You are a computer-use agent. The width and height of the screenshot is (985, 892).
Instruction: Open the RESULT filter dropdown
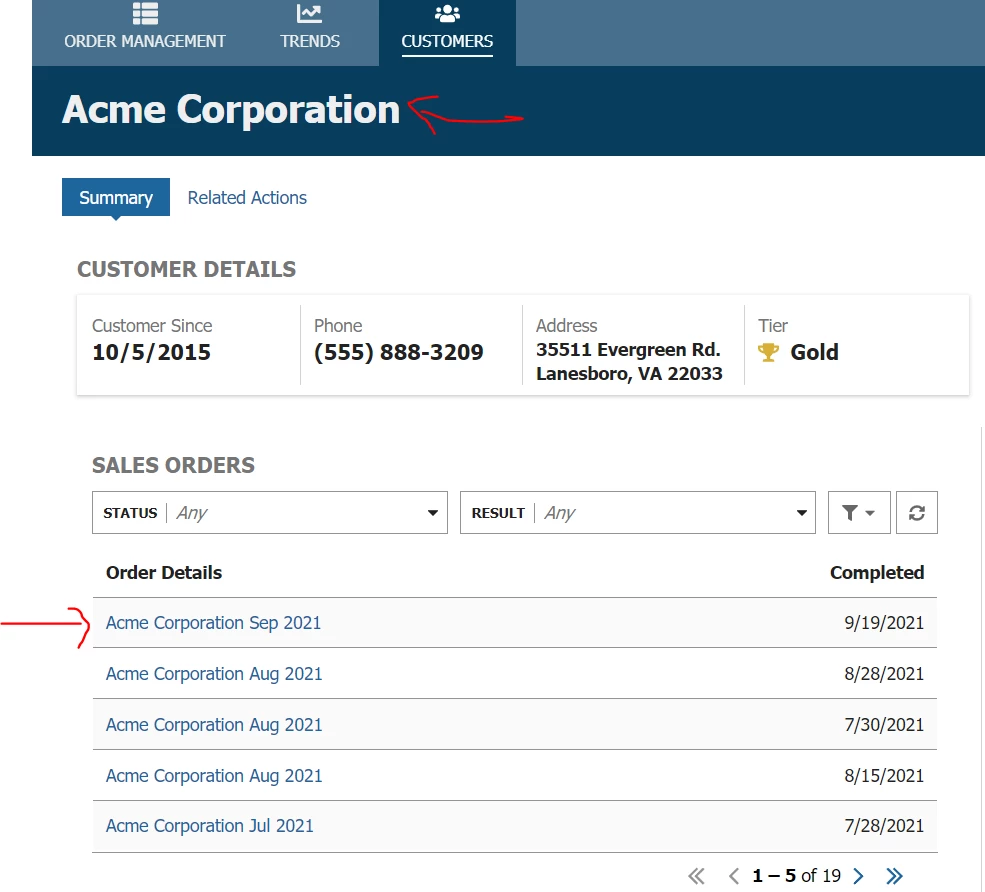[x=638, y=513]
